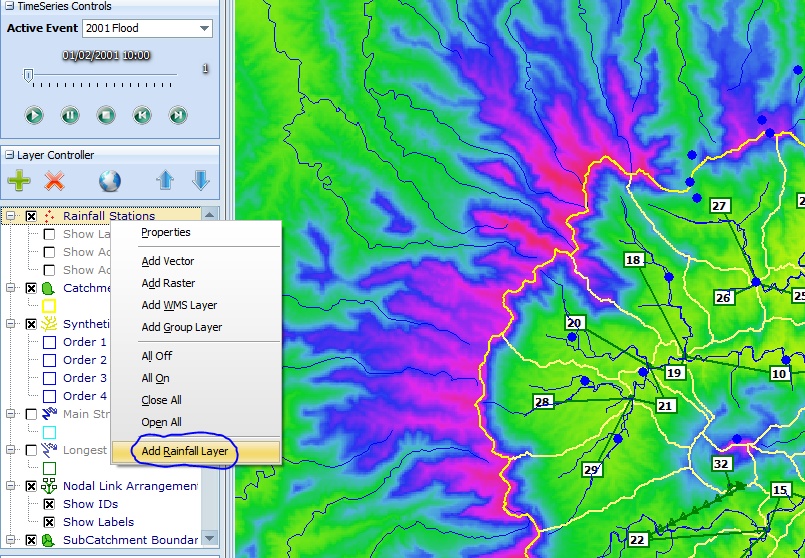
Task: Pause the time series animation
Action: pyautogui.click(x=70, y=115)
